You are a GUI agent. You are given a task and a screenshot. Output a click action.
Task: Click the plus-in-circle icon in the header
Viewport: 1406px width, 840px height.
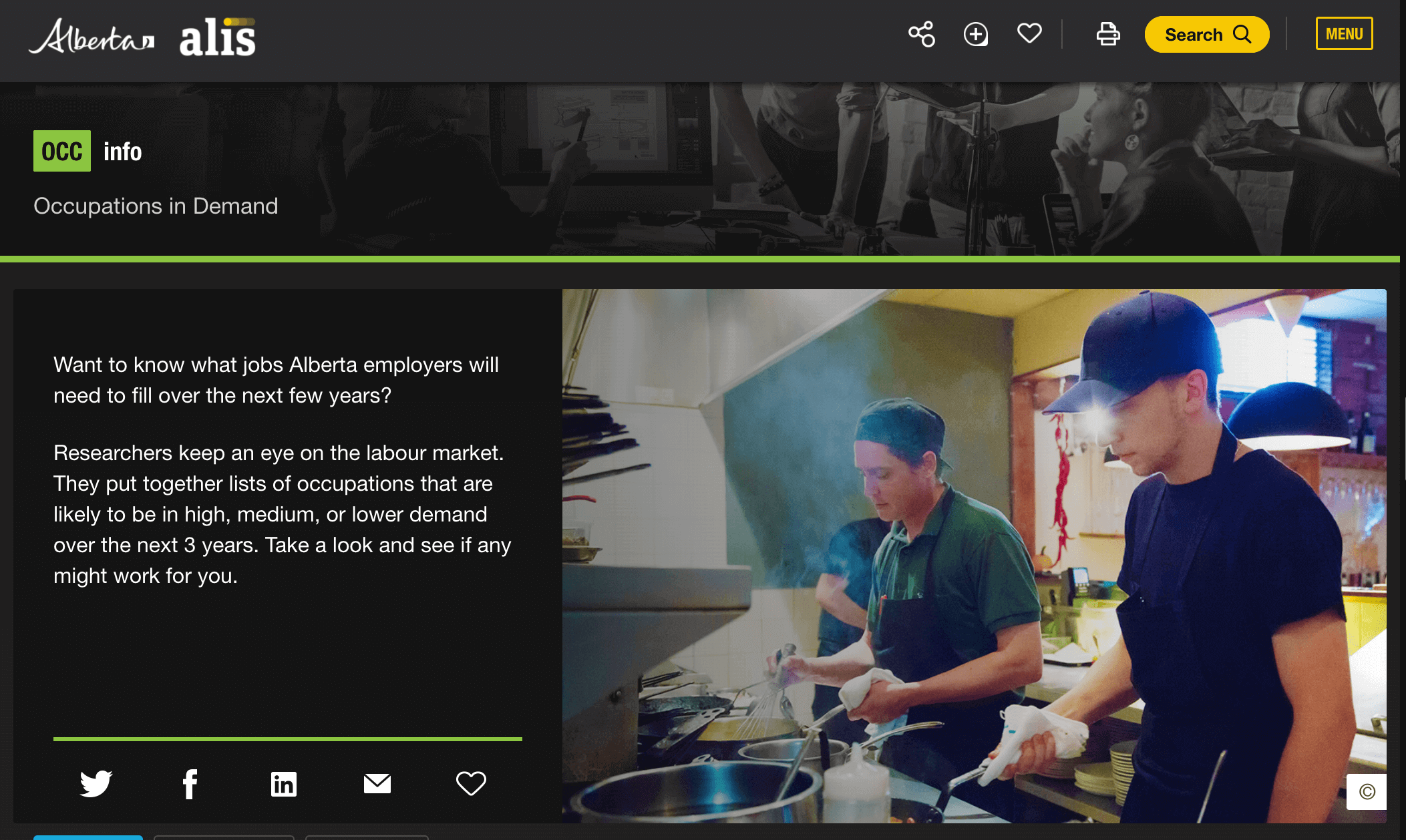[975, 34]
